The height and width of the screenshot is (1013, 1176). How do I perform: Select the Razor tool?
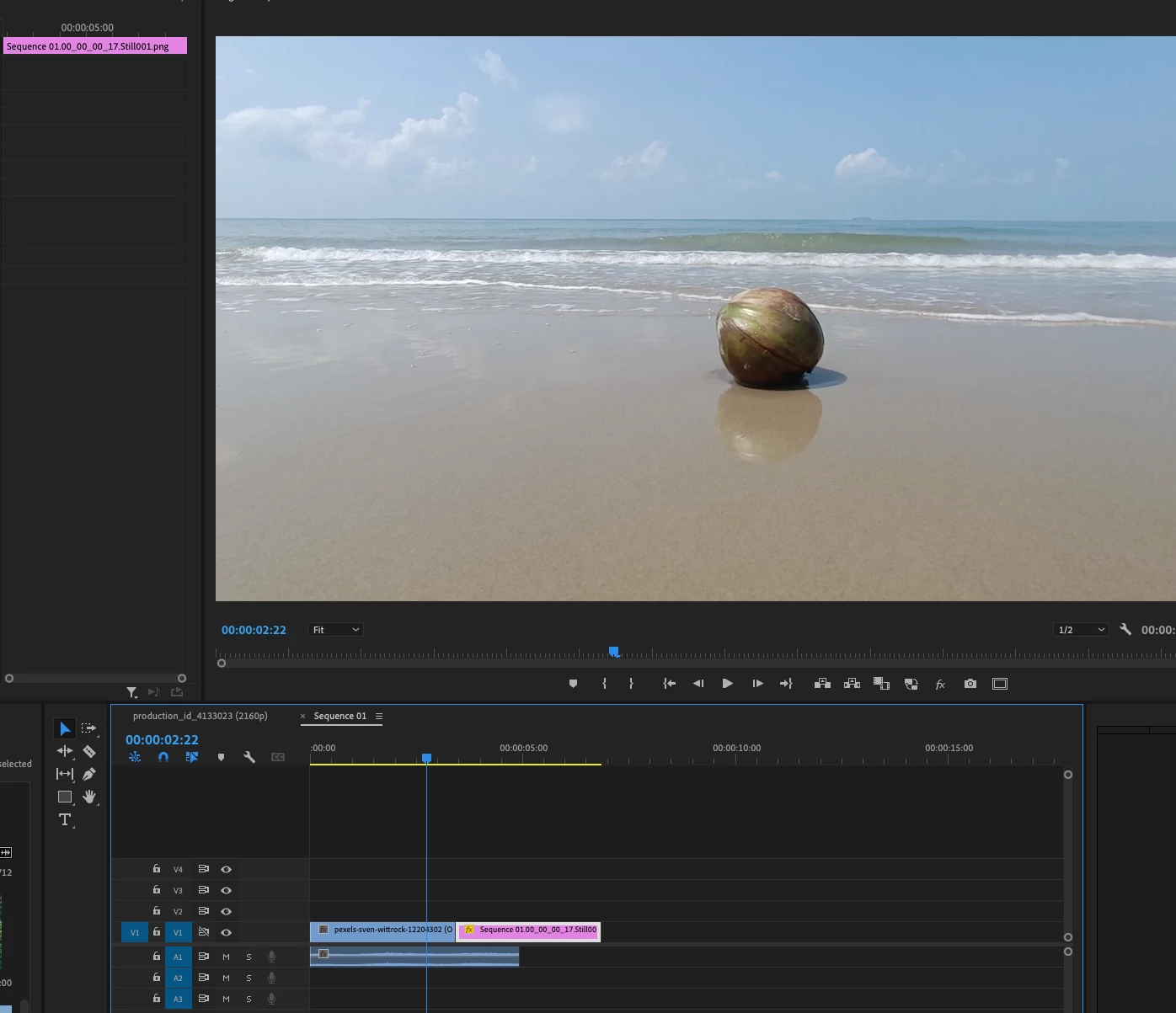[89, 751]
